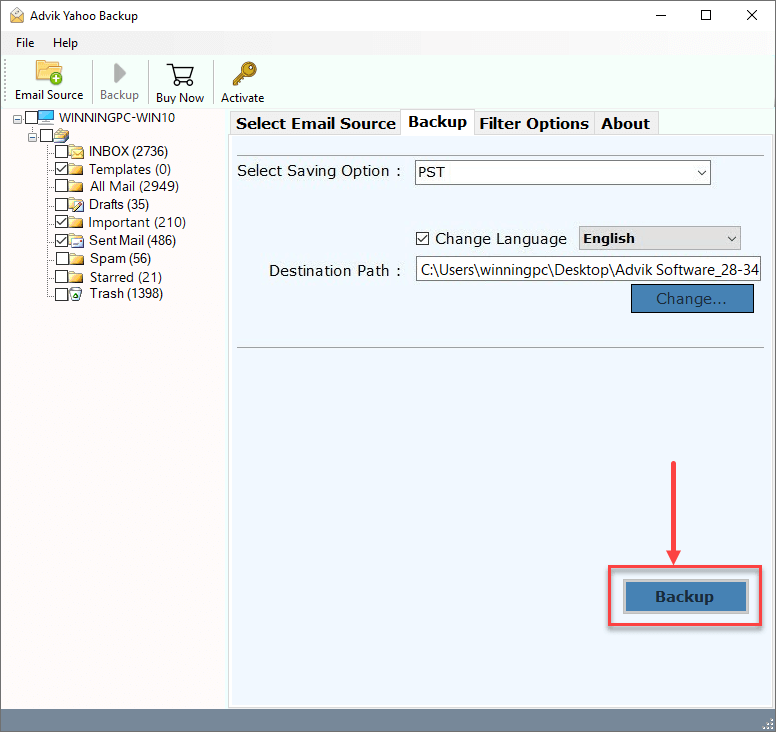Close the Advik Yahoo Backup window

752,15
